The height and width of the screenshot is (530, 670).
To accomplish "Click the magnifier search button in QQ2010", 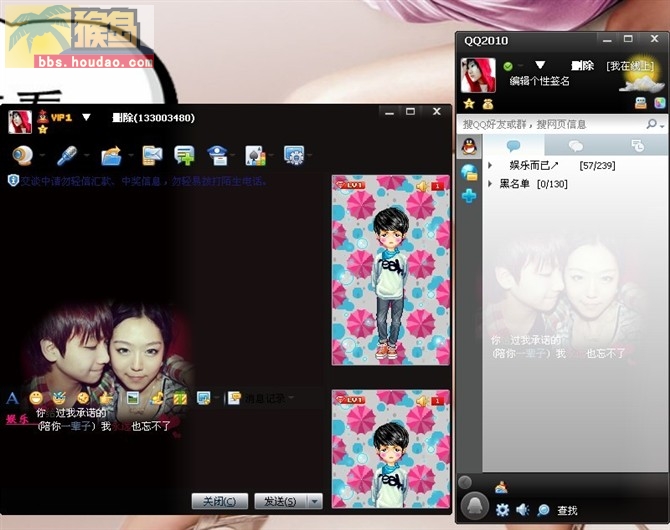I will (652, 124).
